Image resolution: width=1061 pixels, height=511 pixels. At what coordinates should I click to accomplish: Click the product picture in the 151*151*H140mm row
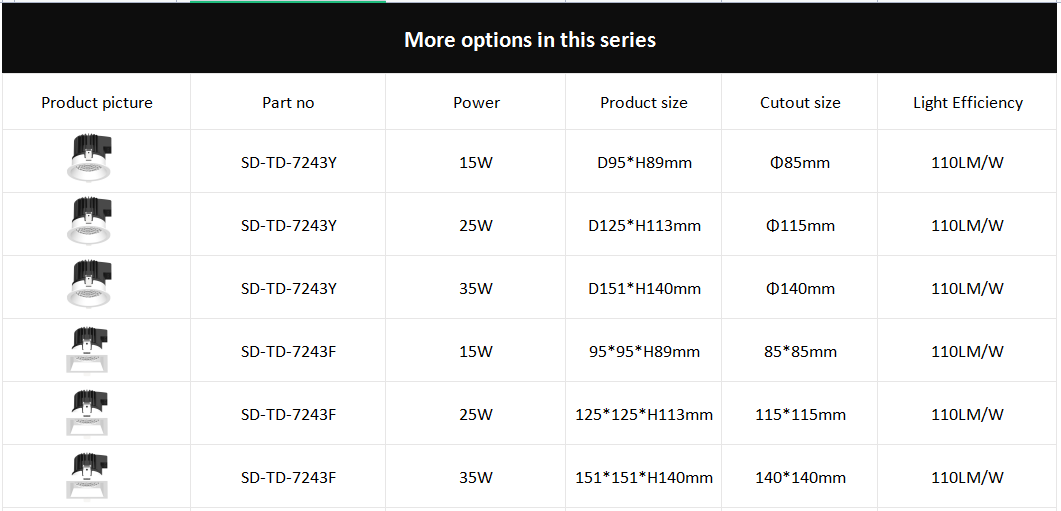(x=91, y=475)
